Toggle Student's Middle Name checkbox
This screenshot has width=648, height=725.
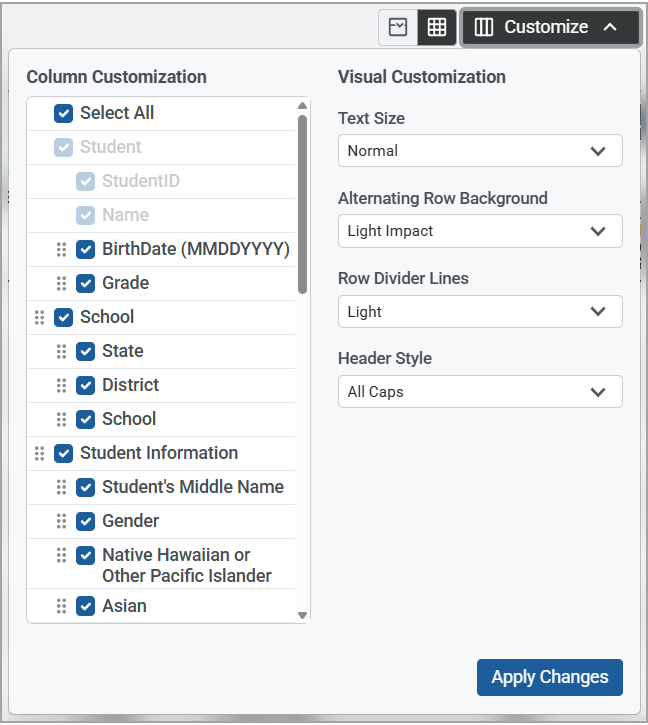coord(86,487)
